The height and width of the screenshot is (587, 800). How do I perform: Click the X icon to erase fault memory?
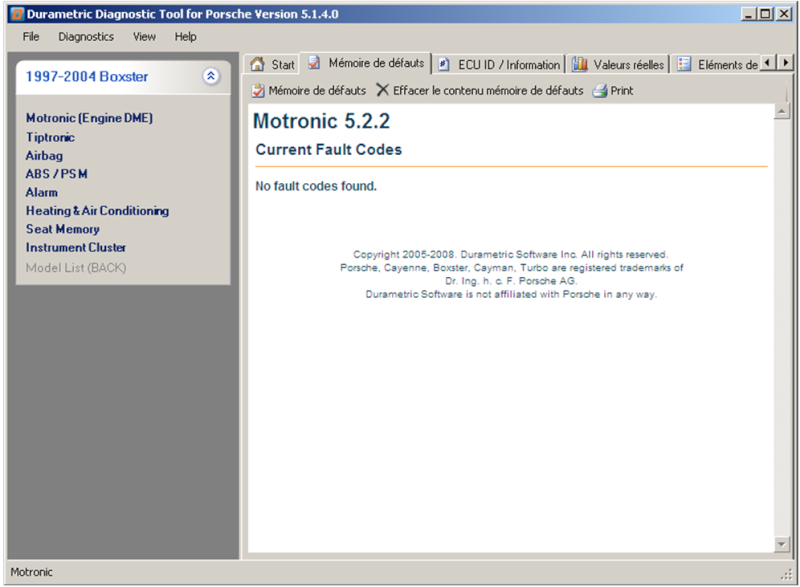pos(382,90)
